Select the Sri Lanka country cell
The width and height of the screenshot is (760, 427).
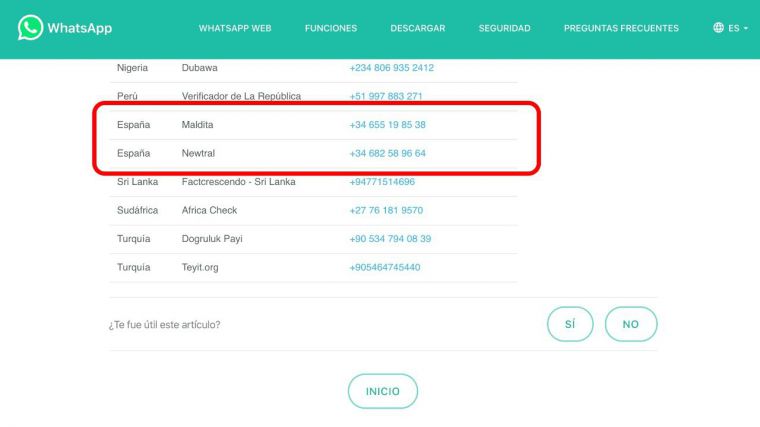click(x=137, y=182)
